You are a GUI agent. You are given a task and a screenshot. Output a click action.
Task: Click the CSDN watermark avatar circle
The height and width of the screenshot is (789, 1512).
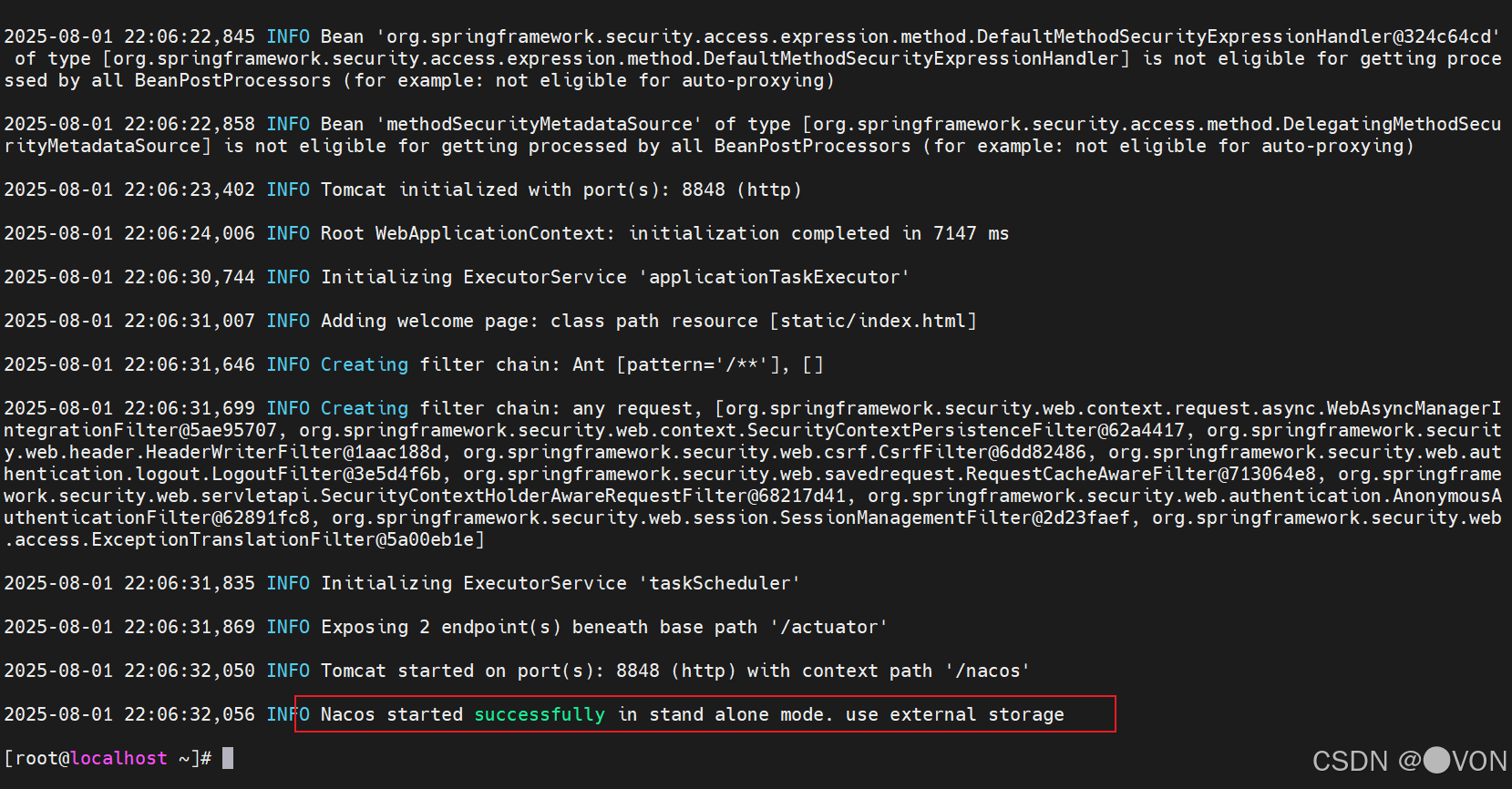click(x=1436, y=760)
